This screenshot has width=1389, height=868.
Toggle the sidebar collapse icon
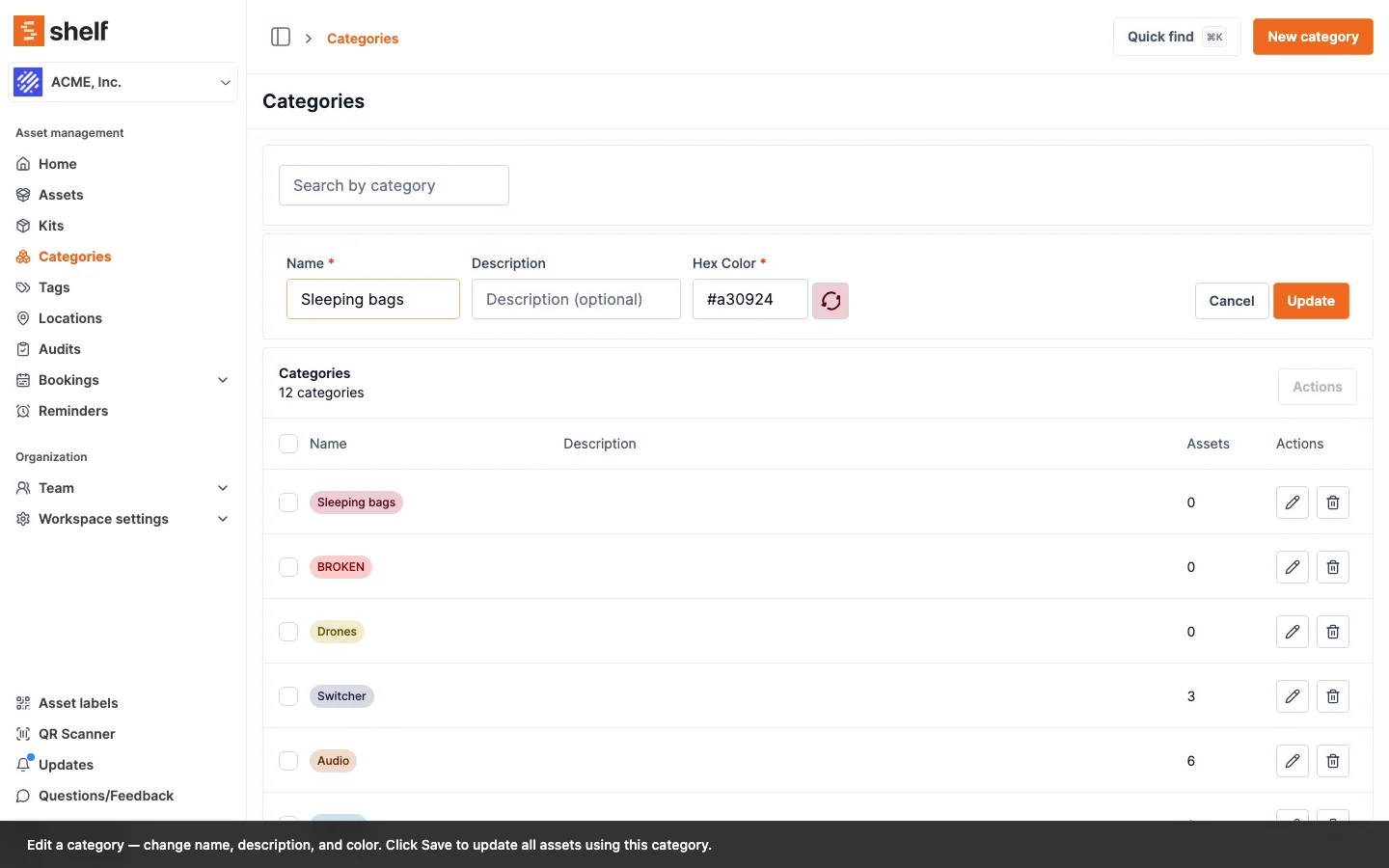click(281, 38)
